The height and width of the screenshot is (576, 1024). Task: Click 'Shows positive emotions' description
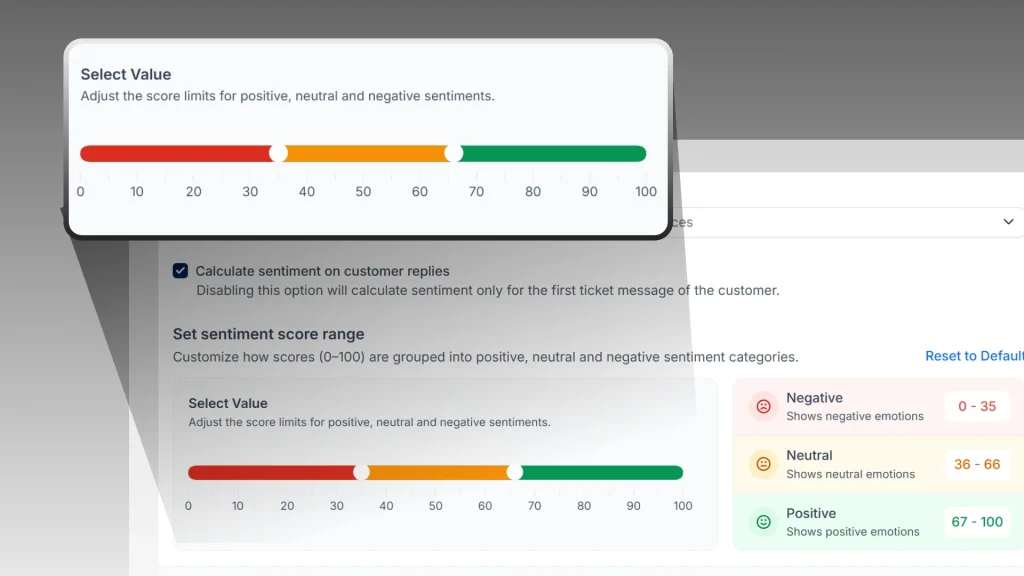[x=853, y=532]
